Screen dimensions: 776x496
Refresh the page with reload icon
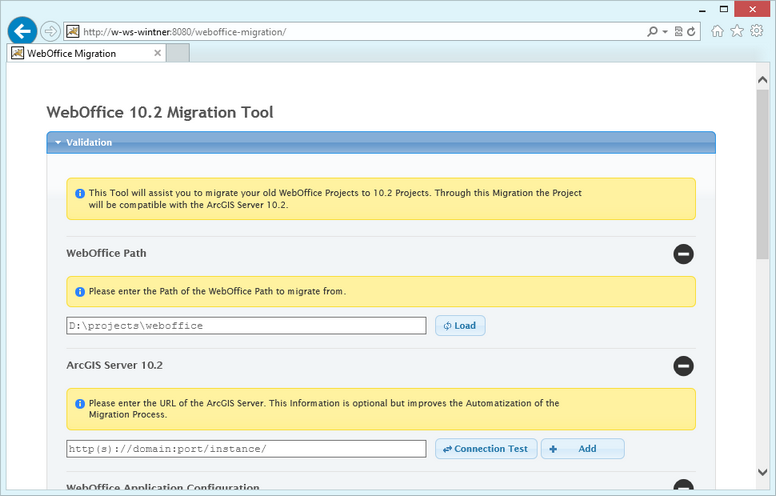point(691,32)
